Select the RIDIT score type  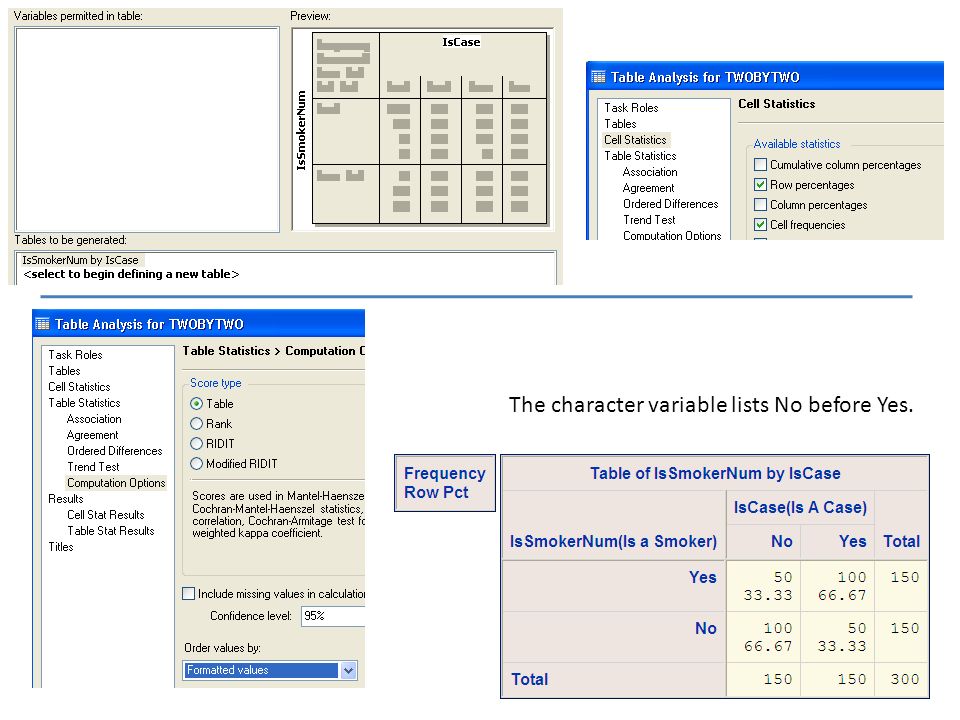pos(197,443)
